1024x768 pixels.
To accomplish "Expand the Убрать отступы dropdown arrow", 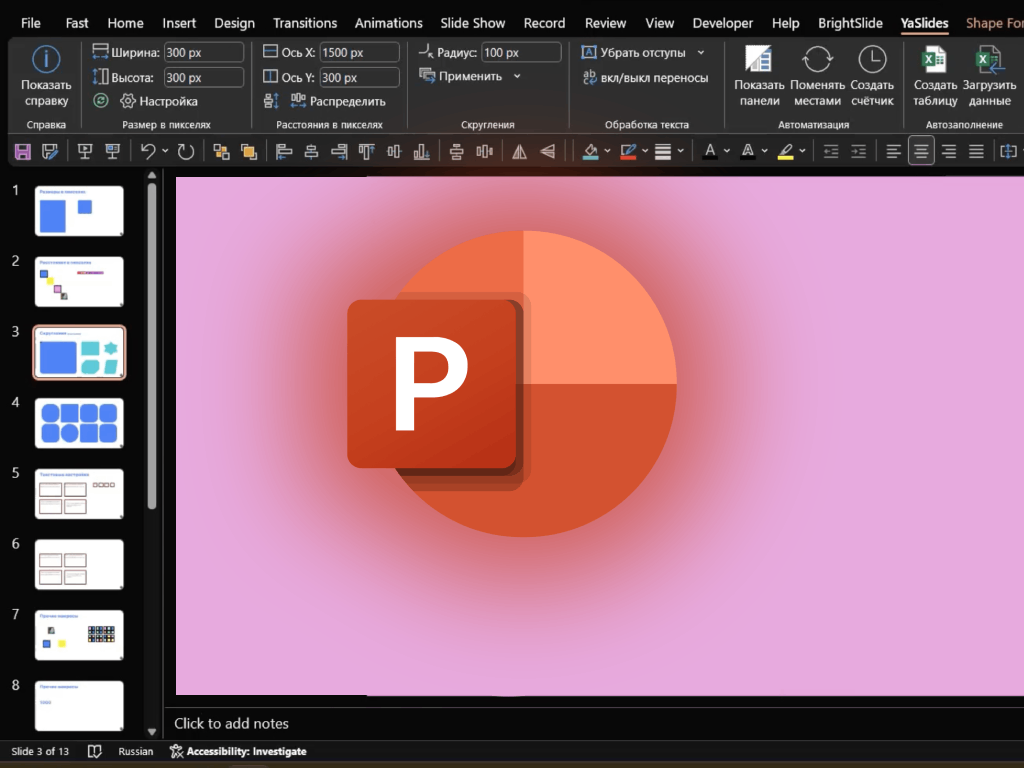I will click(701, 52).
